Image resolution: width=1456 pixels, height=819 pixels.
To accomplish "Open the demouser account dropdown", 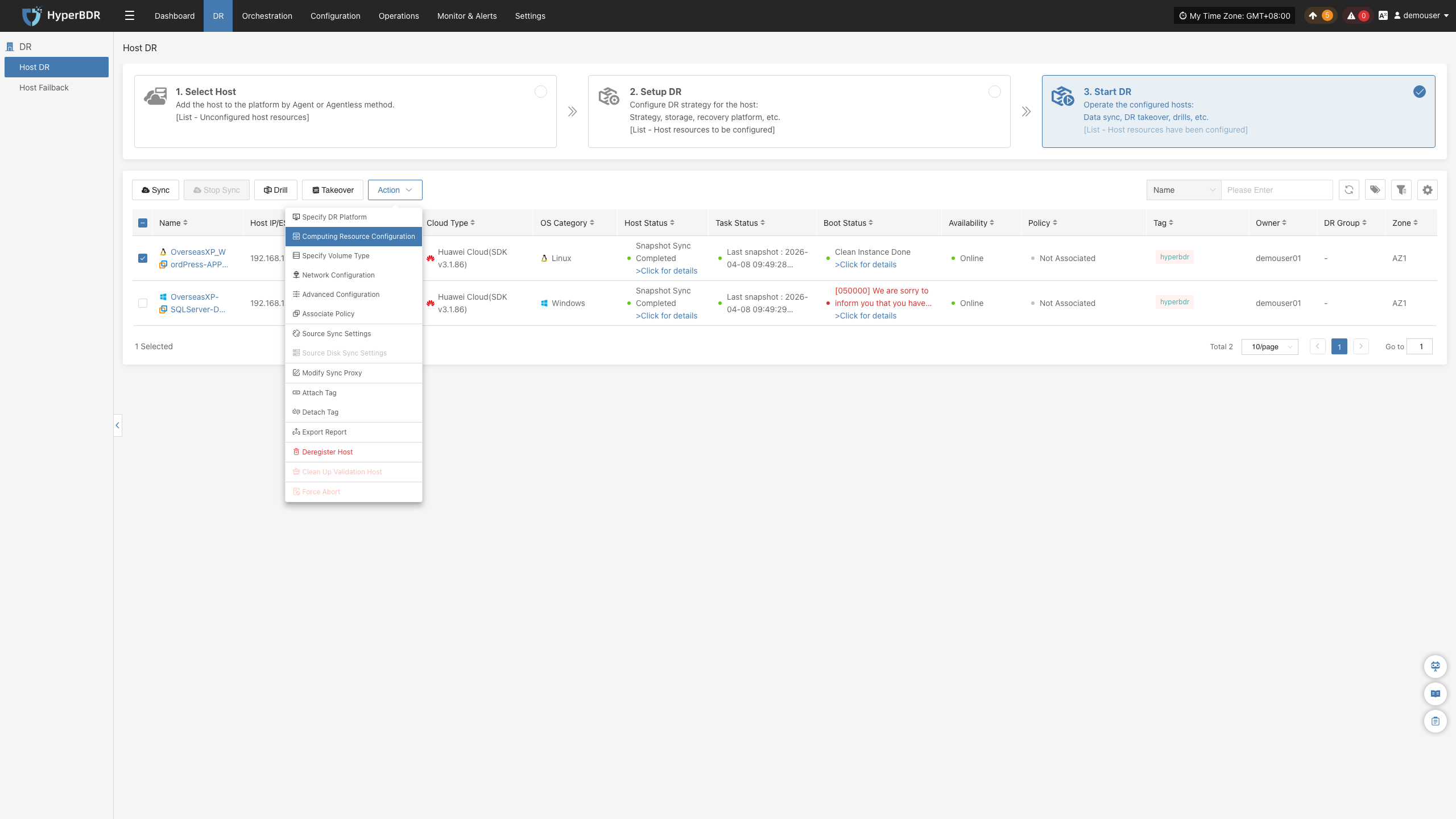I will coord(1421,15).
